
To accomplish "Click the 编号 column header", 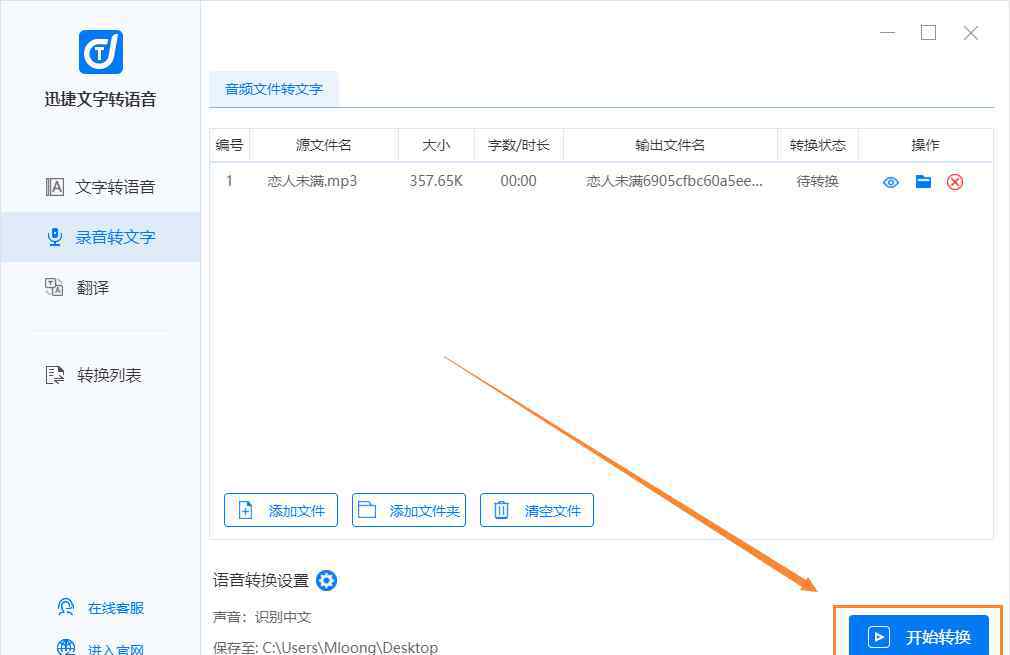I will pyautogui.click(x=229, y=145).
